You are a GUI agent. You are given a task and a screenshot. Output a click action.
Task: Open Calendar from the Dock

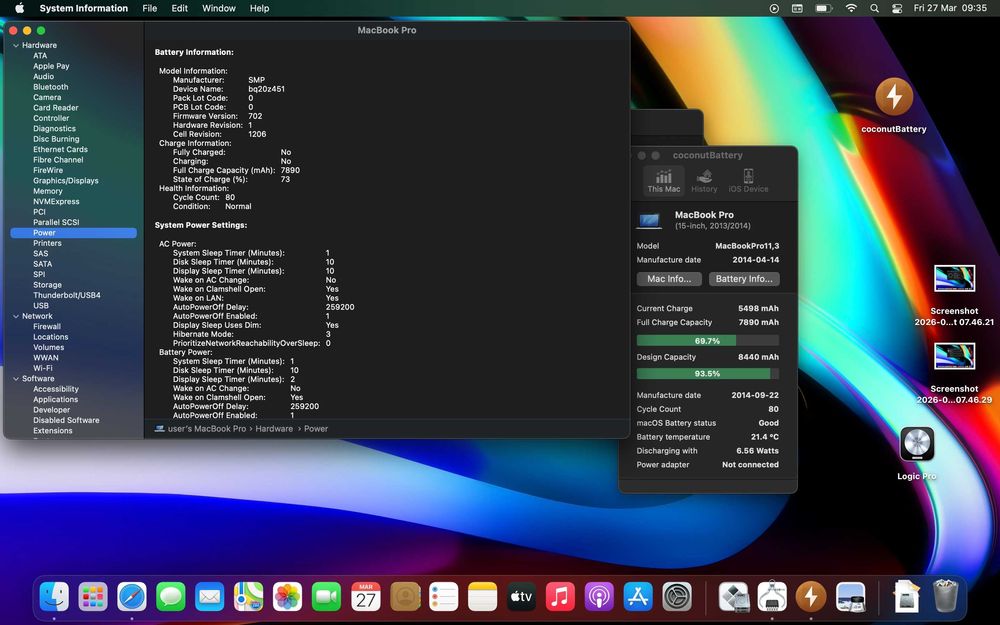tap(365, 597)
